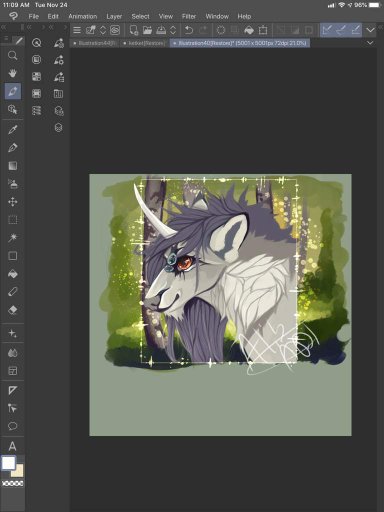Select the Zoom magnifier tool
384x512 pixels.
point(13,55)
